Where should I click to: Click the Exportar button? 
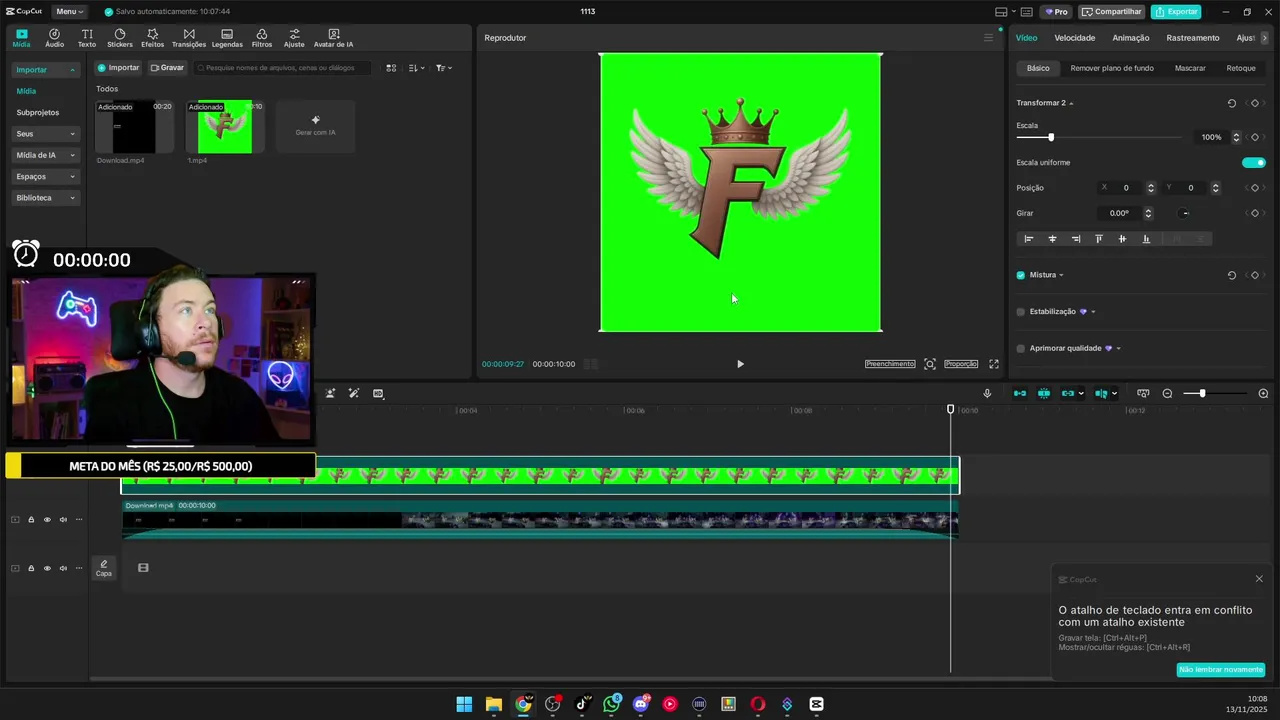[1176, 12]
